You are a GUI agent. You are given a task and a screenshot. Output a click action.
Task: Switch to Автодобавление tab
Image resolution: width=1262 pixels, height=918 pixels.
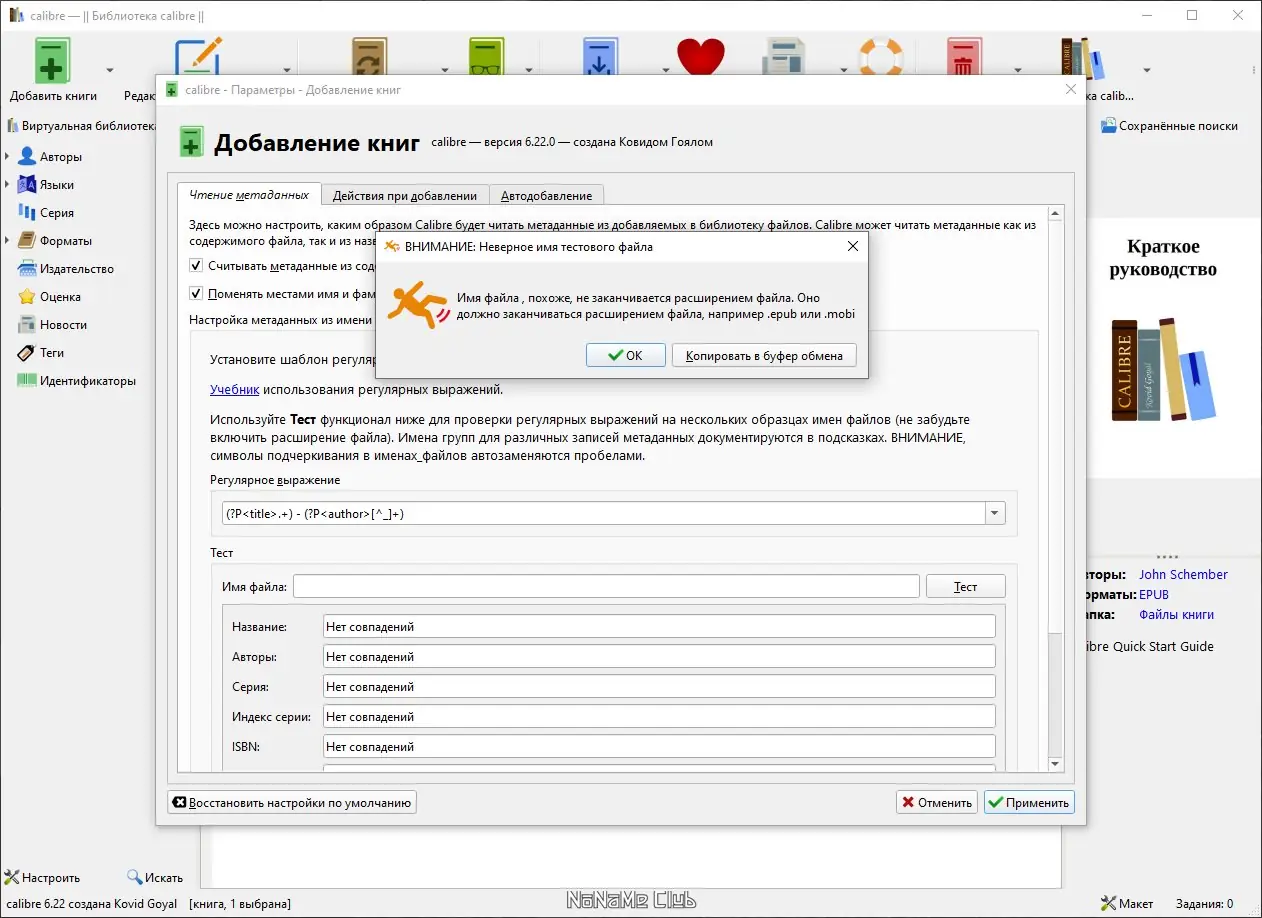546,195
